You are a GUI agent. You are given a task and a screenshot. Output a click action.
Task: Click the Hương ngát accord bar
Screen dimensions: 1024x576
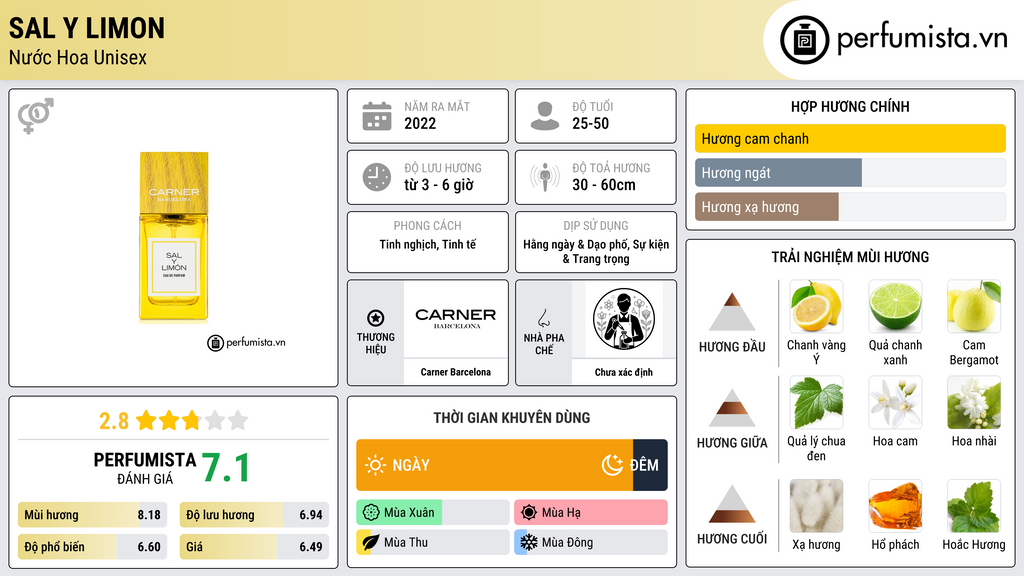point(850,173)
